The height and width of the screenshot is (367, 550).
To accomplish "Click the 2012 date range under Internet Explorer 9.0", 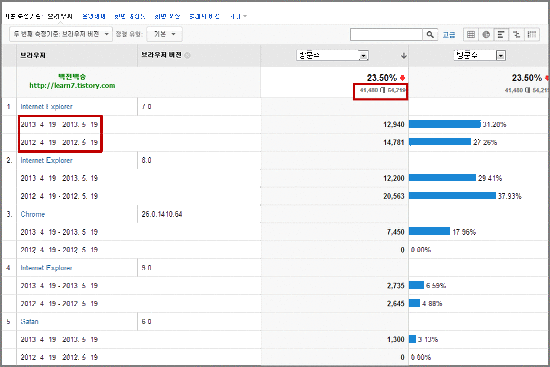I will [x=59, y=303].
